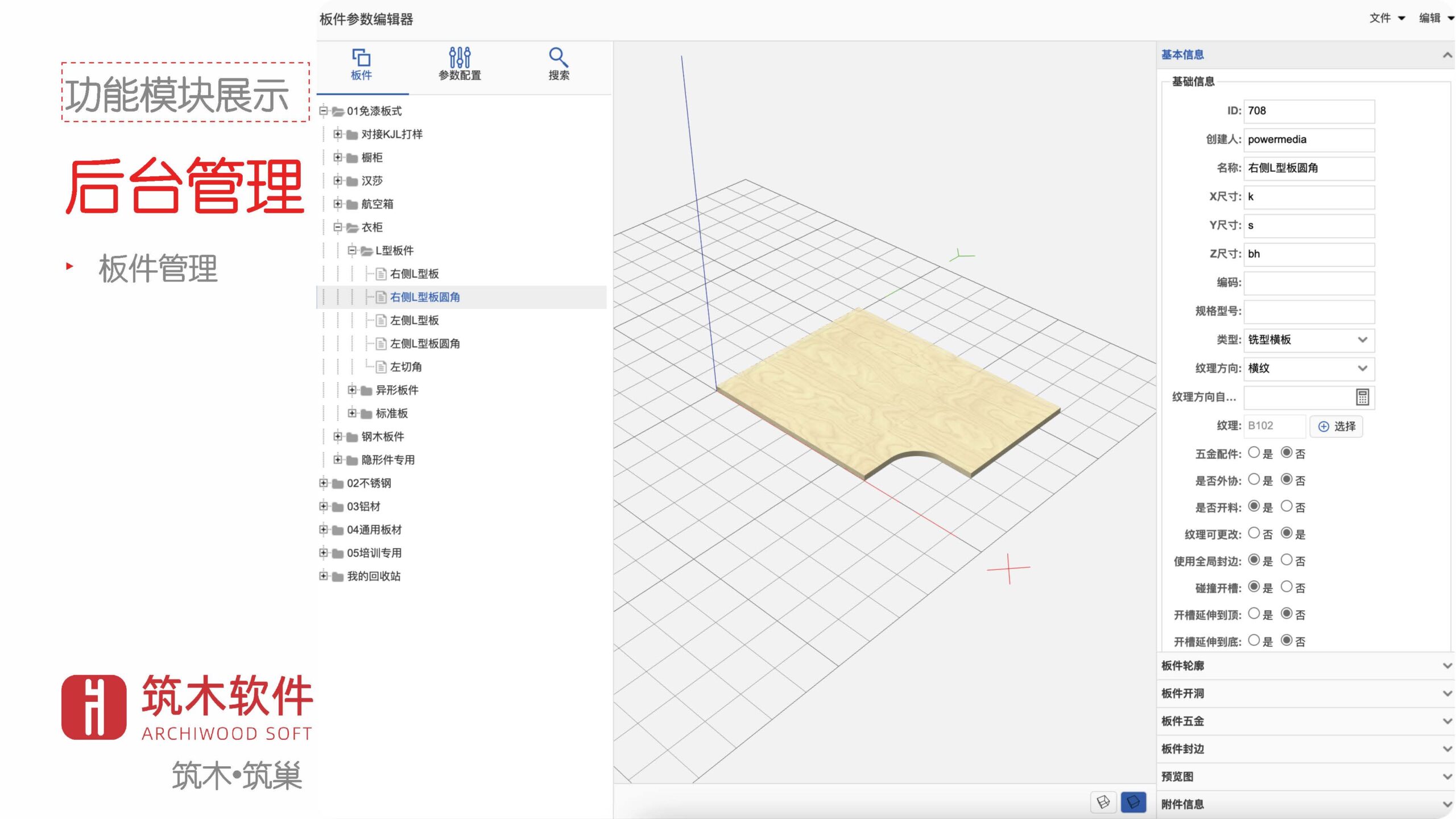Click the calculator icon beside 纹理方向自定义 field
Screen dimensions: 1456x819
[1362, 397]
